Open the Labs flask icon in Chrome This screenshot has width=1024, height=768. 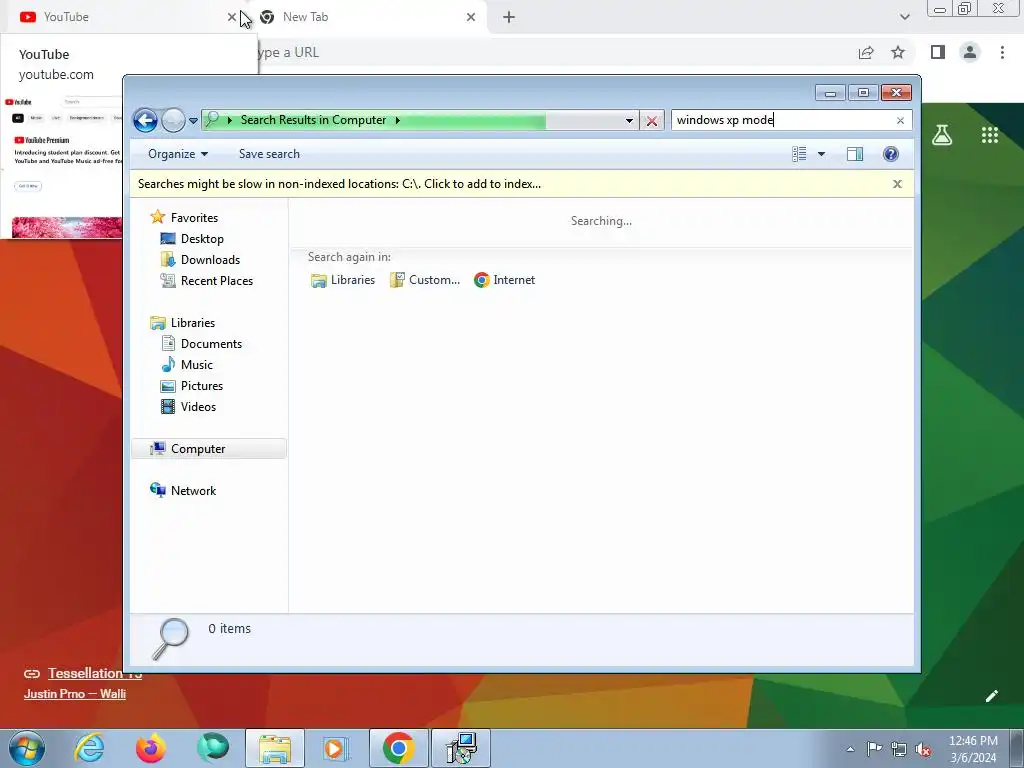coord(942,135)
